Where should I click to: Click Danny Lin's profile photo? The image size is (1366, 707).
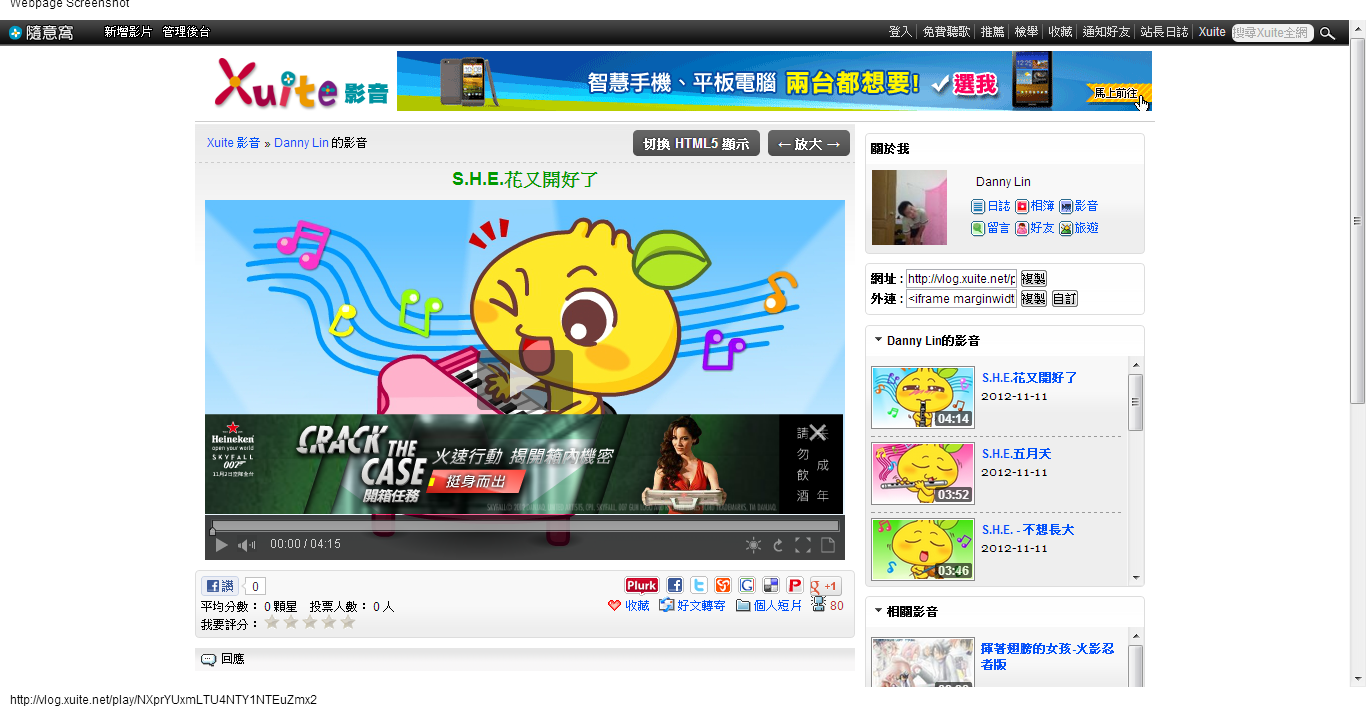(909, 207)
